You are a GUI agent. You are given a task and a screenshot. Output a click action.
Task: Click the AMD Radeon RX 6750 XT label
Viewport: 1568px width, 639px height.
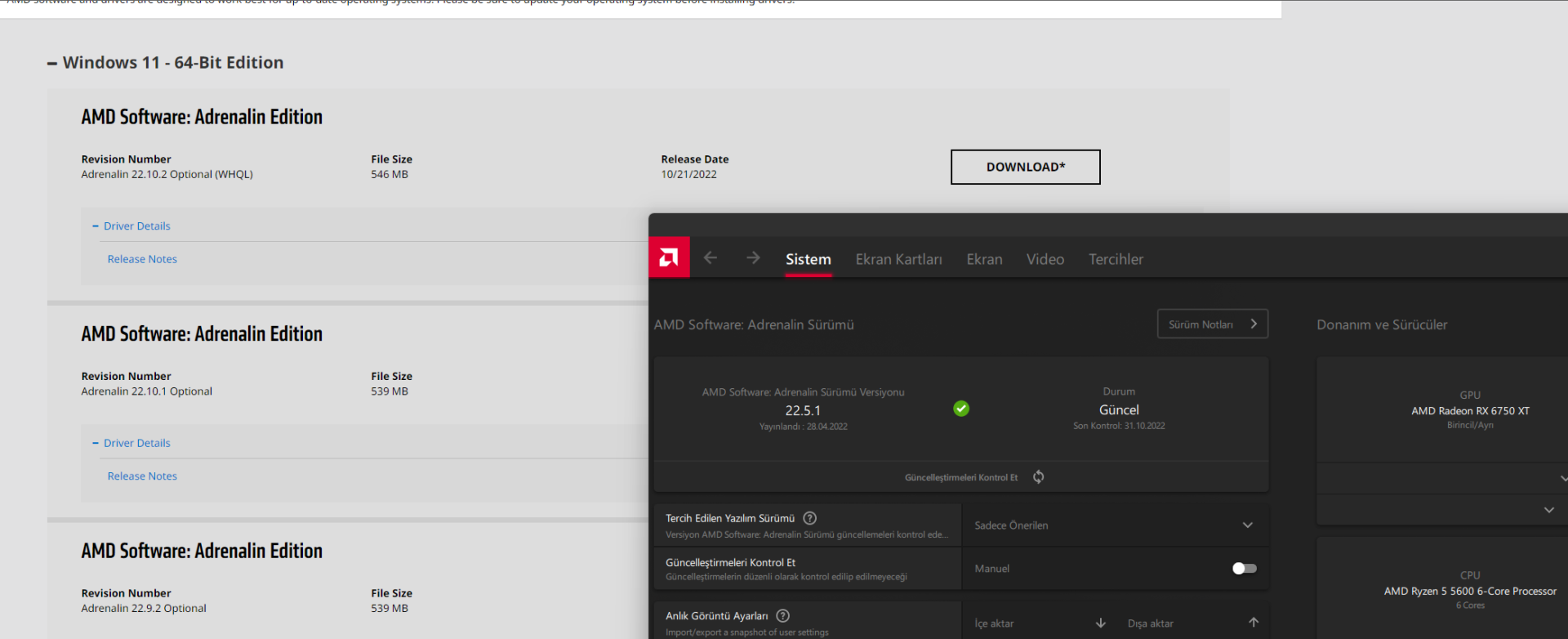click(x=1470, y=411)
